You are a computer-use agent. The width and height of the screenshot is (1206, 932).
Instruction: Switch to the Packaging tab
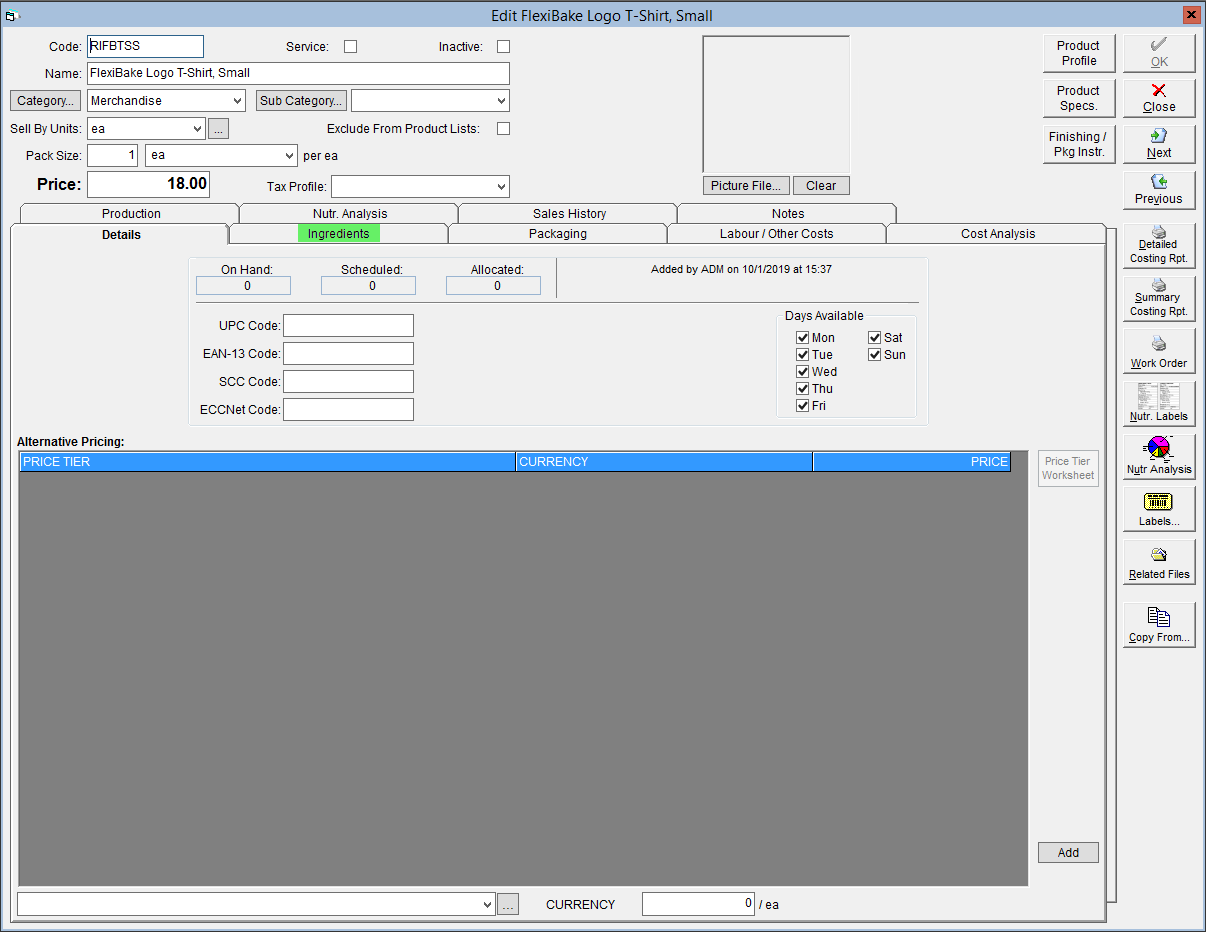click(x=557, y=233)
